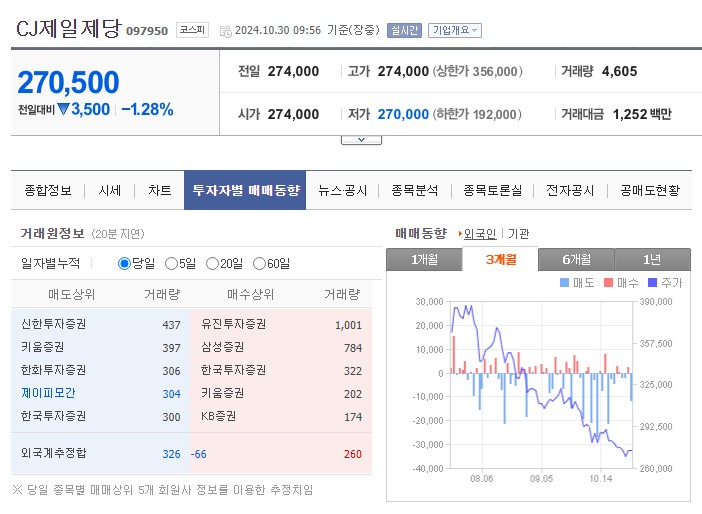Click the stock code 097950
This screenshot has width=702, height=514.
(147, 31)
